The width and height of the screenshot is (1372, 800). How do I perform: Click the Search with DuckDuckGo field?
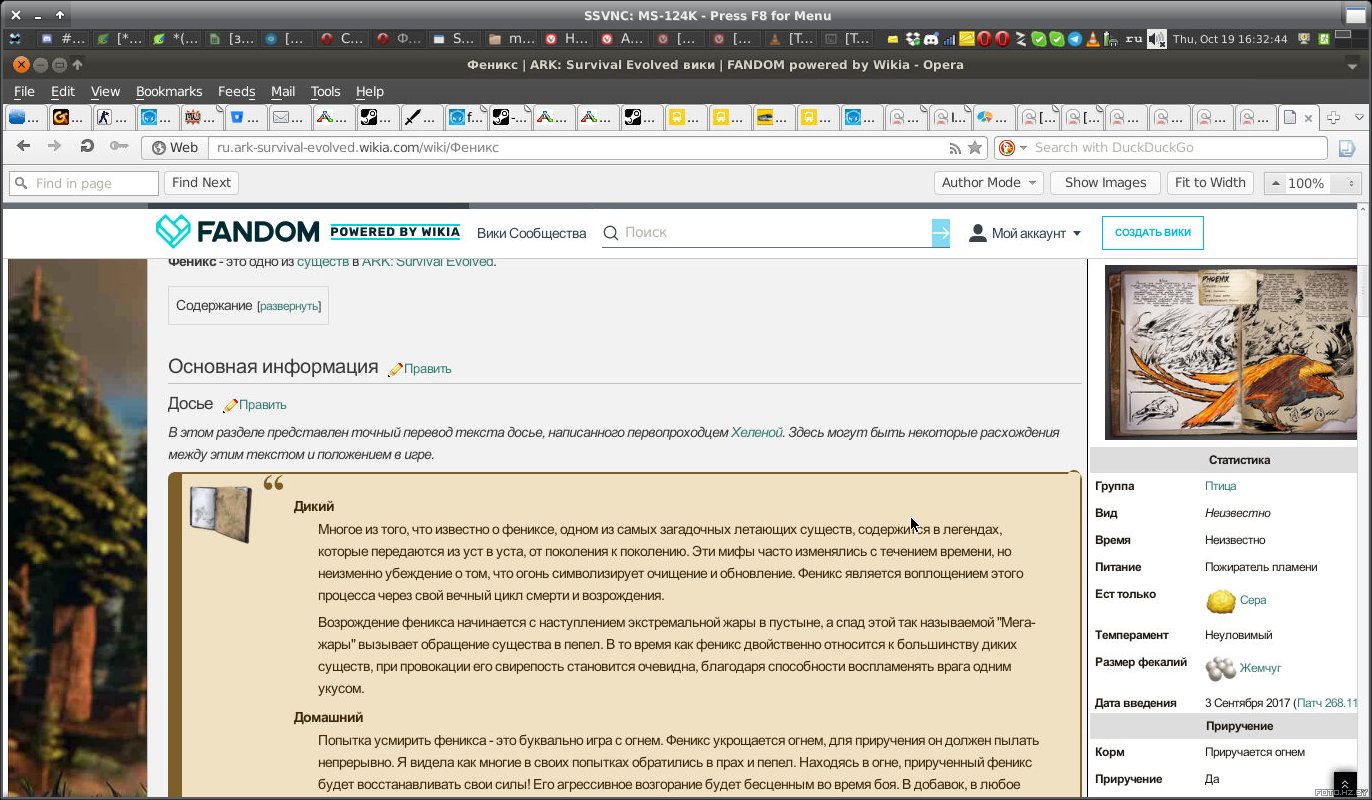coord(1178,148)
